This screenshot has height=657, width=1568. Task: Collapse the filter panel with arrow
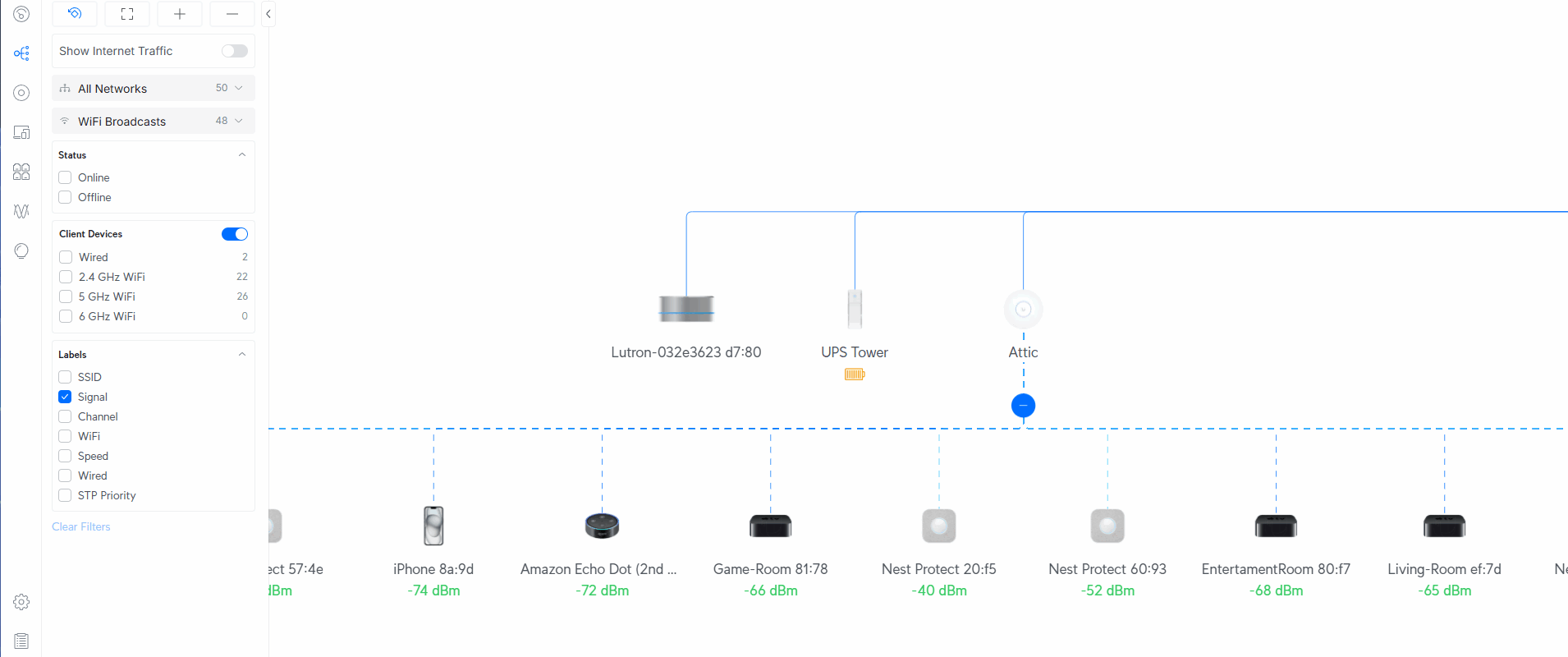268,14
